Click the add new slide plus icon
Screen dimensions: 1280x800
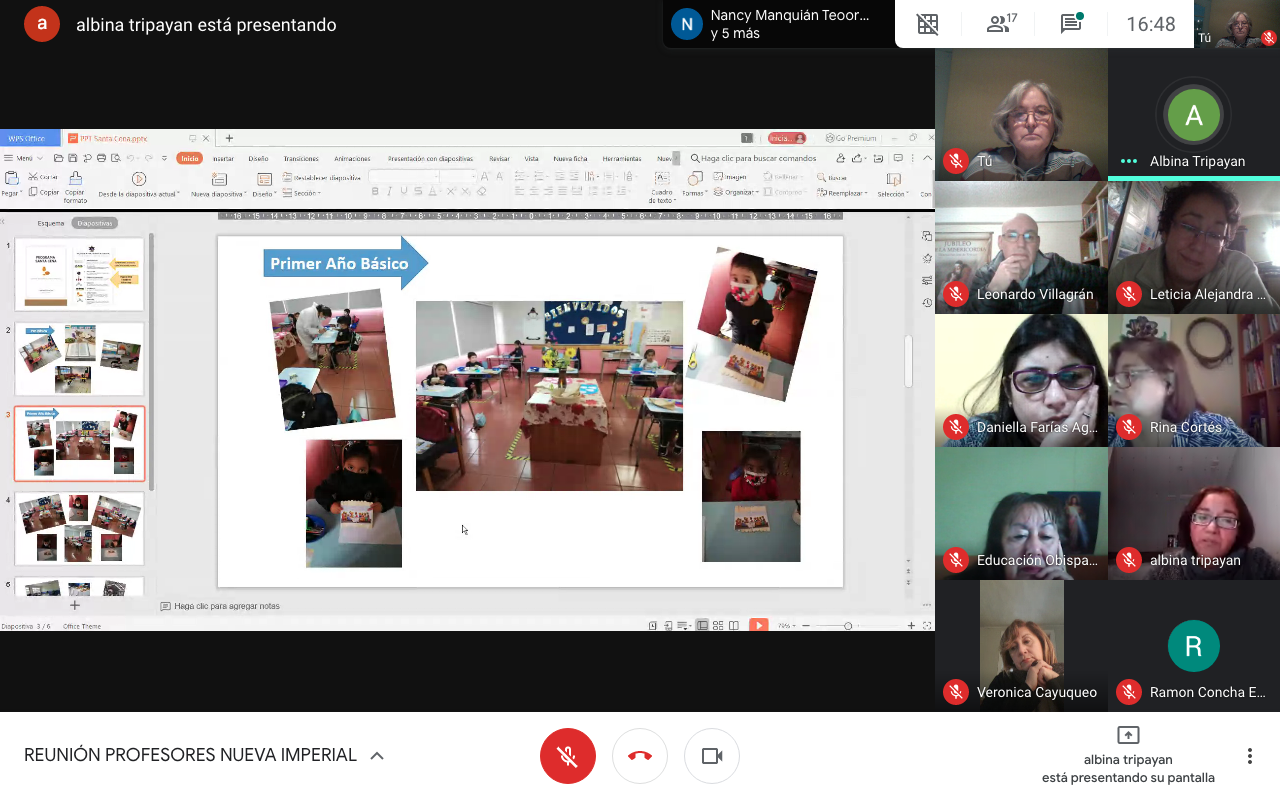74,605
